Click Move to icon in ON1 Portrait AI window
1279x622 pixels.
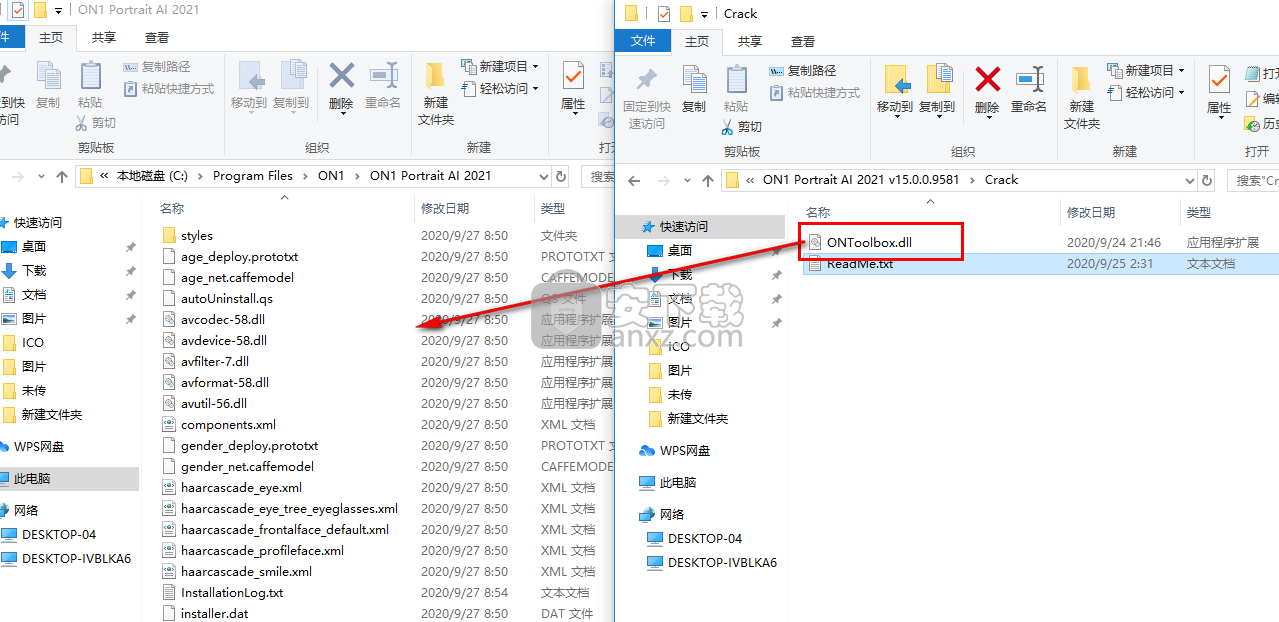tap(249, 76)
